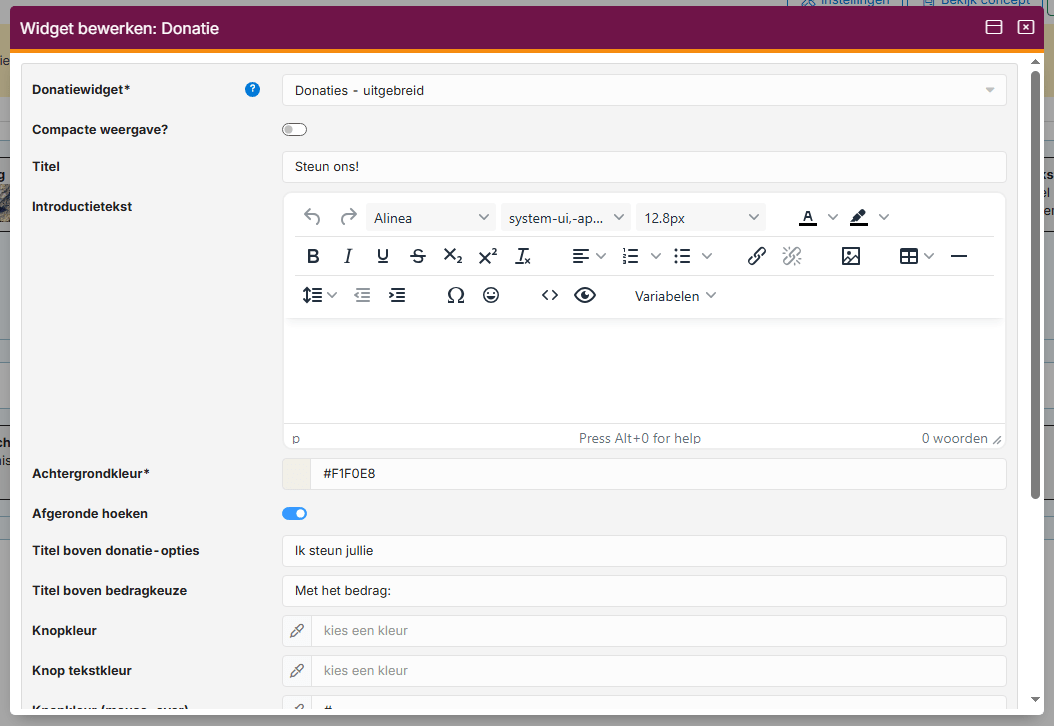Open the special character (omega) picker
The width and height of the screenshot is (1054, 726).
(456, 295)
